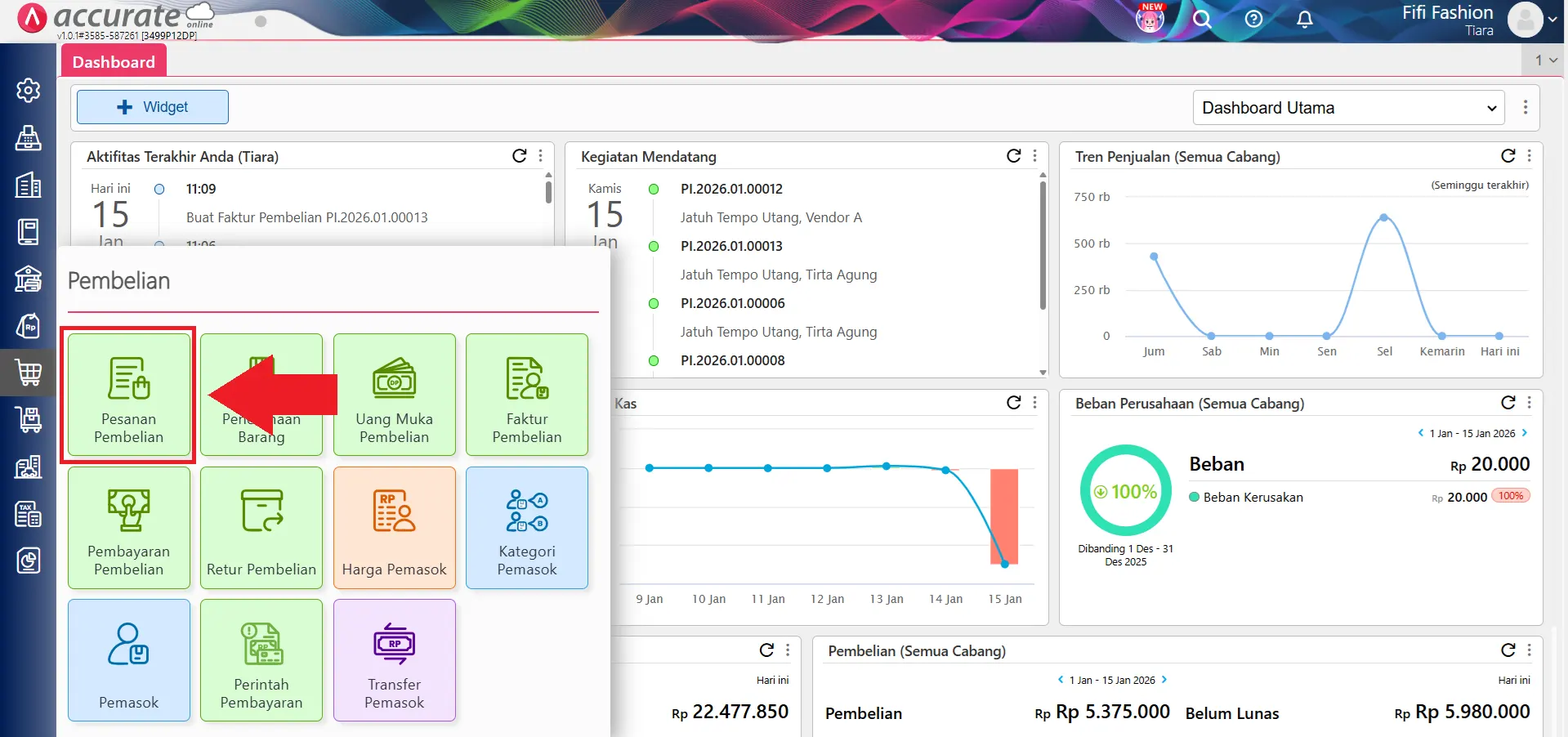Open Retur Pembelian module
This screenshot has width=1568, height=737.
tap(261, 528)
